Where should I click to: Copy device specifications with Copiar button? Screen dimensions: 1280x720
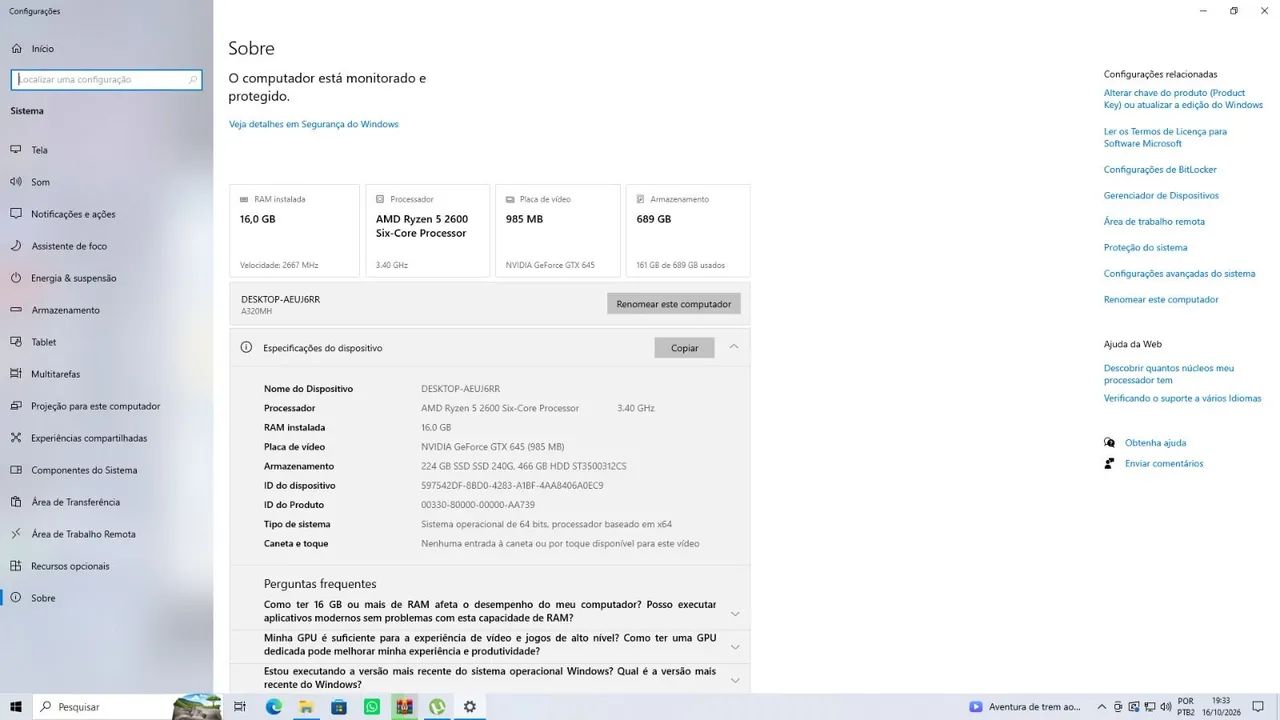coord(685,348)
